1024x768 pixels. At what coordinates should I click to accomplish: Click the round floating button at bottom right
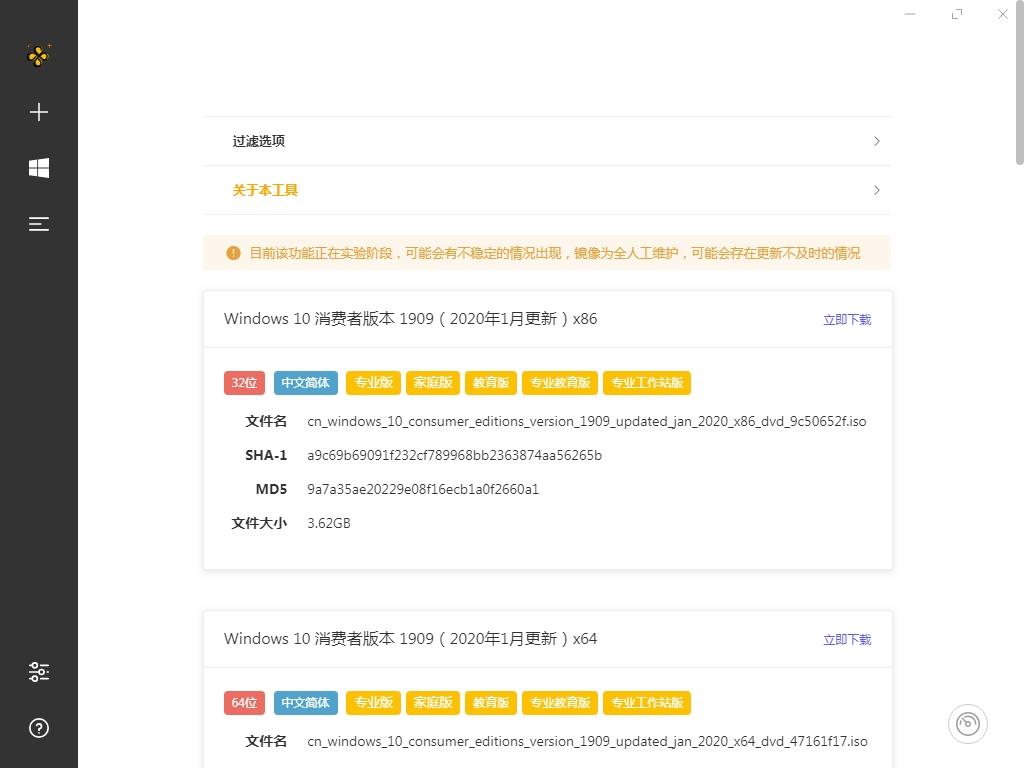(x=967, y=724)
